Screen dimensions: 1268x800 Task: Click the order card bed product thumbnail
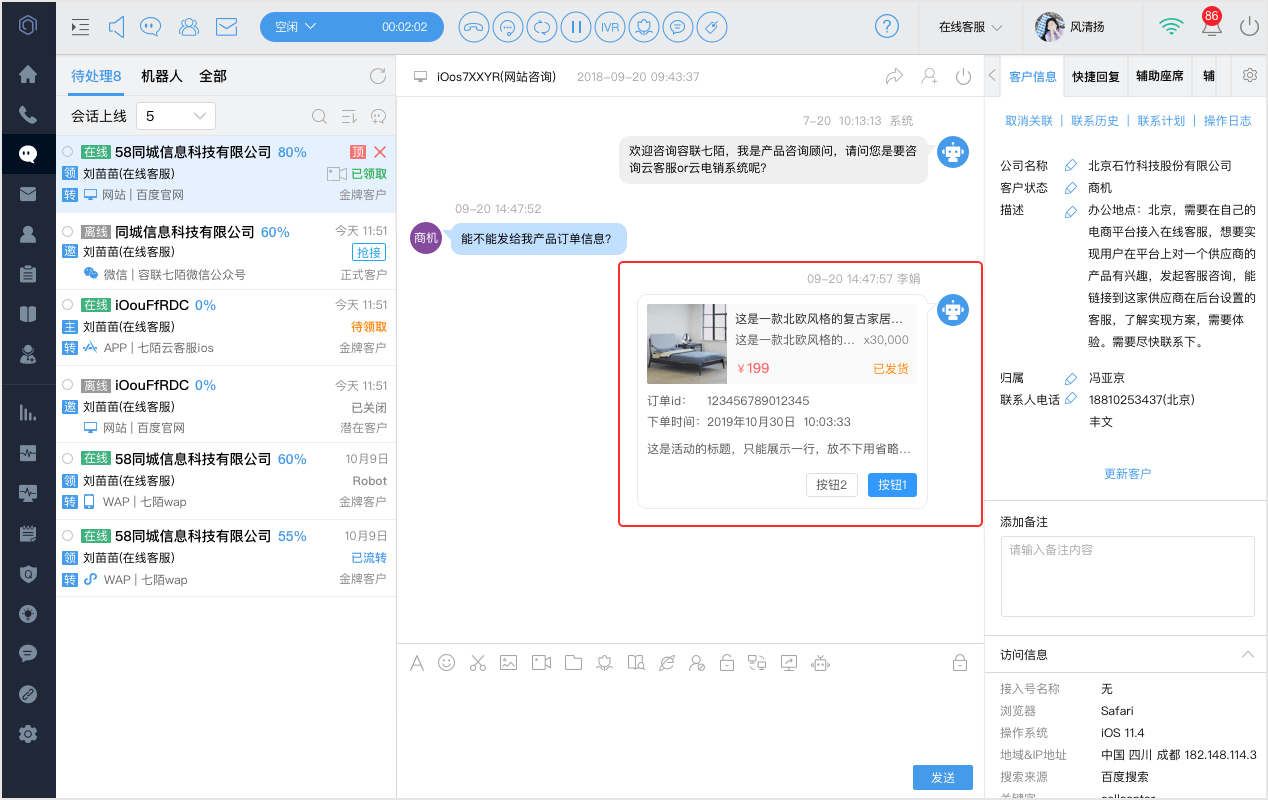687,344
